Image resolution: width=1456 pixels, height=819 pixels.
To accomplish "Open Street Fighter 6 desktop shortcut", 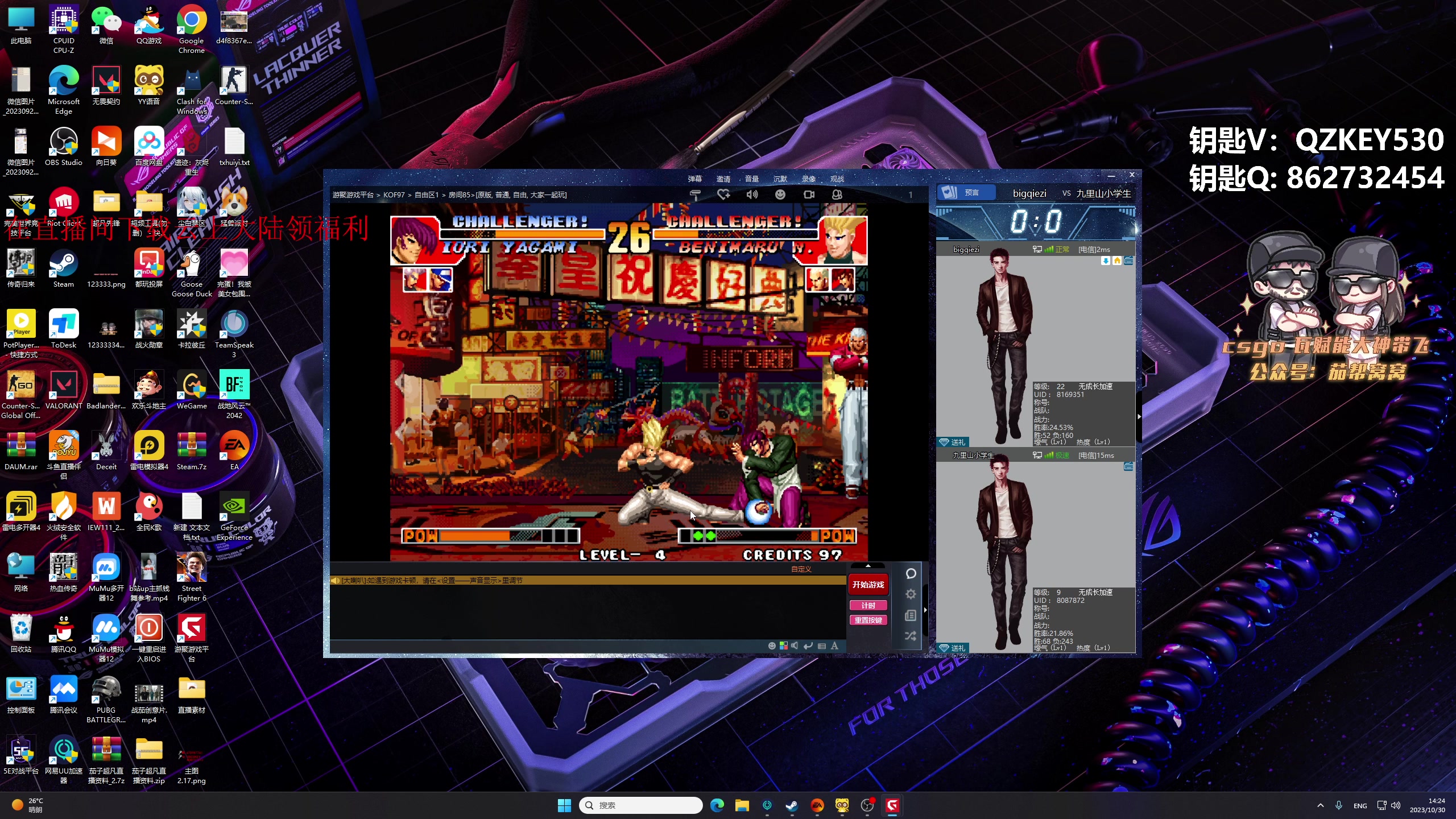I will 191,577.
